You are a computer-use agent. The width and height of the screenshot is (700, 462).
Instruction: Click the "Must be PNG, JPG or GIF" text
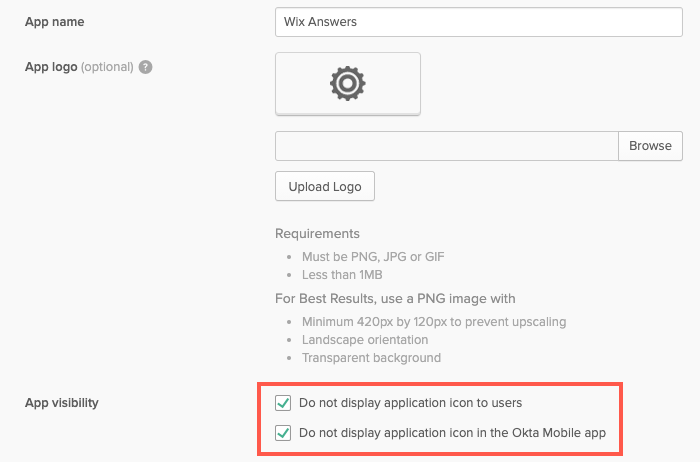pyautogui.click(x=373, y=257)
